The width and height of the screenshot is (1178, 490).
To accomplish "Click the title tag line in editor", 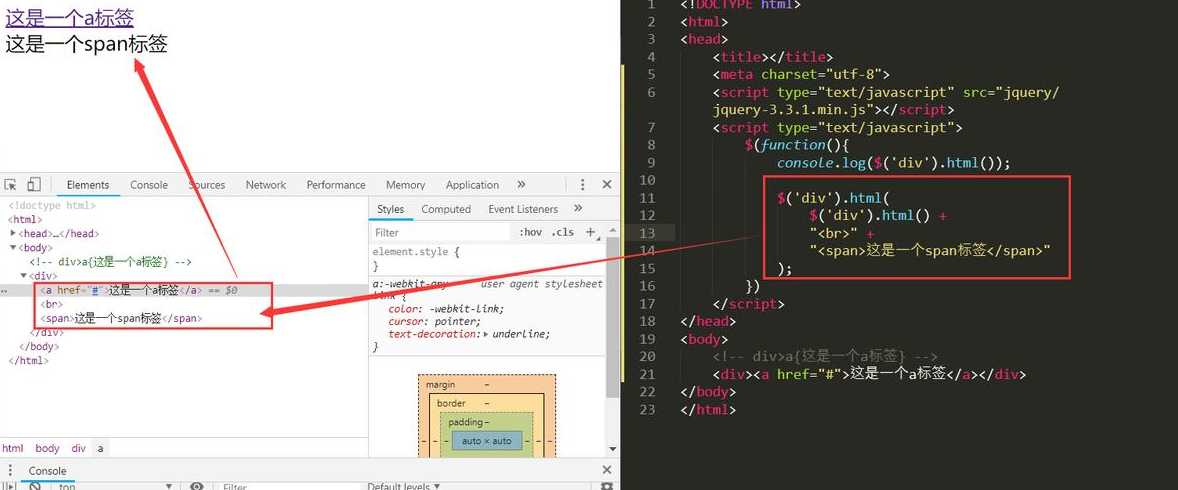I will click(x=773, y=57).
